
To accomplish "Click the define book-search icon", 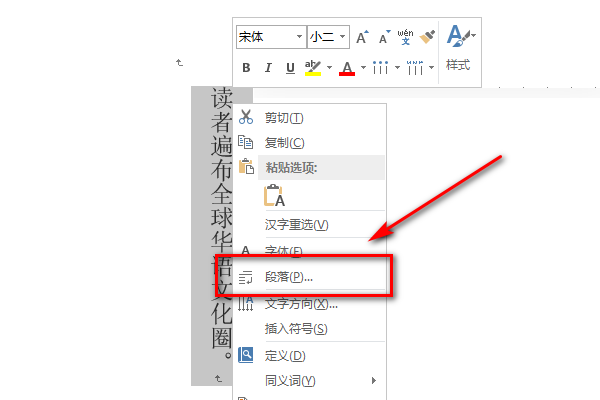I will (x=246, y=355).
